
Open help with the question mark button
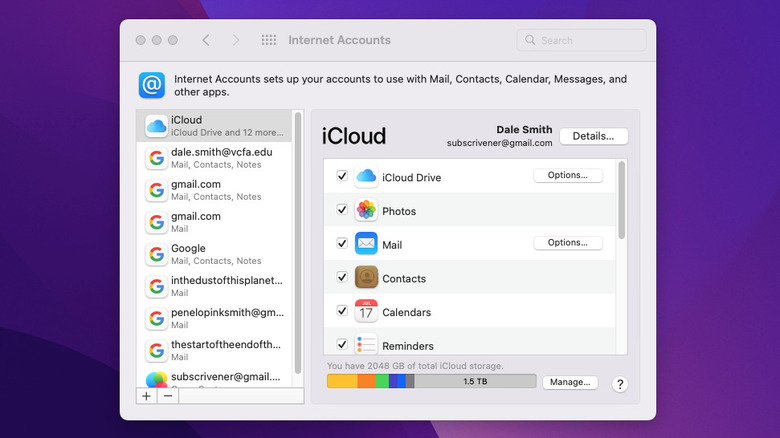[x=620, y=384]
